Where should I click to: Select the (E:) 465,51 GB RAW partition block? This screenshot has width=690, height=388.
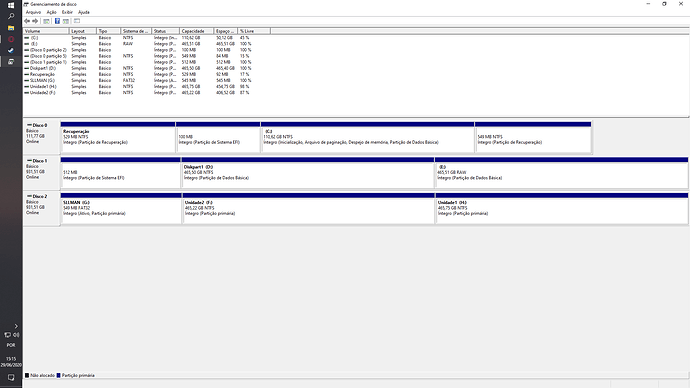(x=561, y=173)
